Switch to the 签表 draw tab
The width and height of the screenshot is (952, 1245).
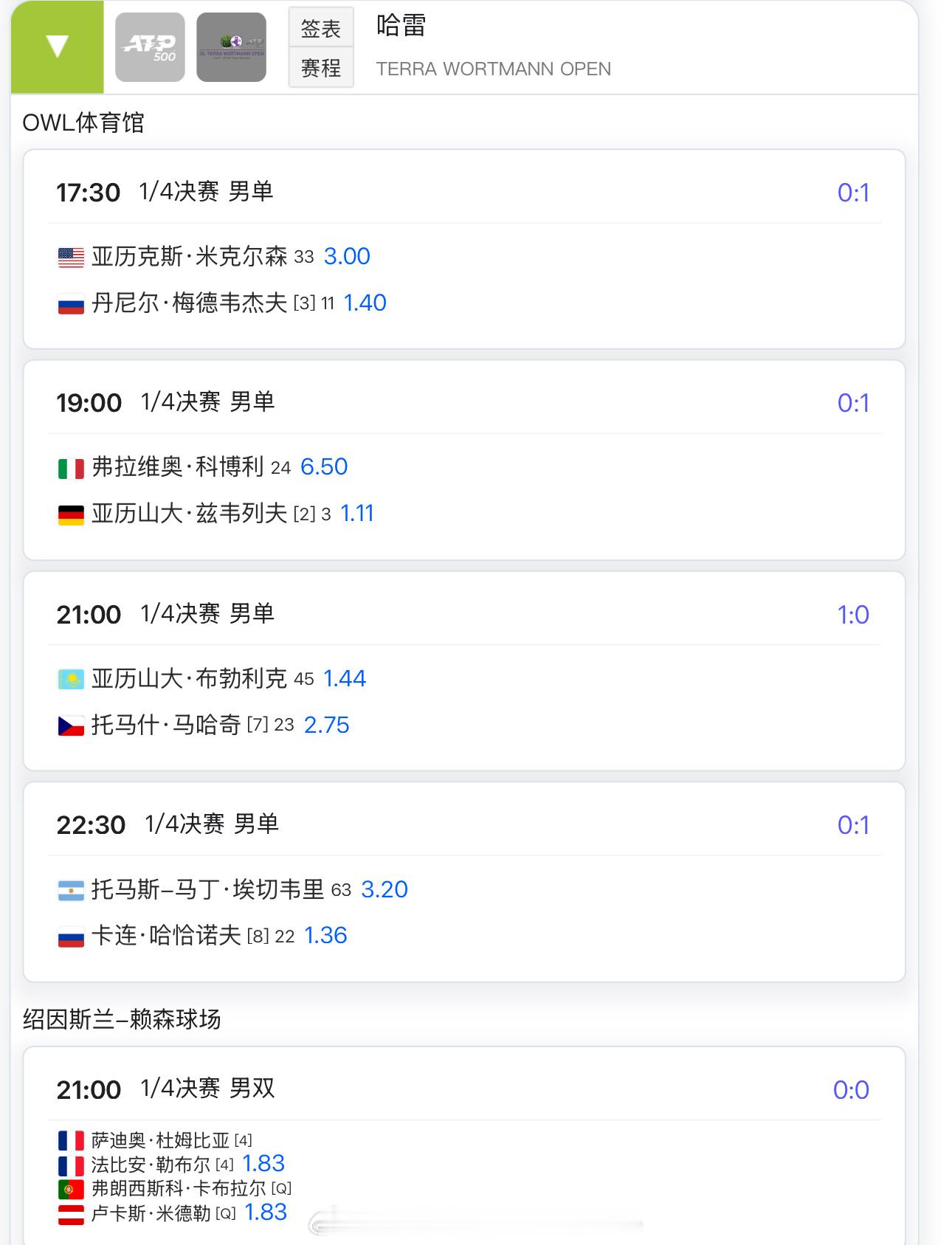pos(321,29)
